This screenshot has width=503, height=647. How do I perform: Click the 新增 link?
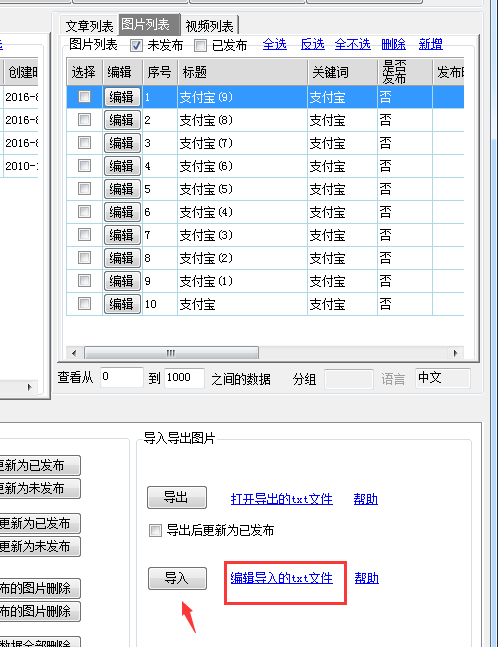click(x=430, y=44)
